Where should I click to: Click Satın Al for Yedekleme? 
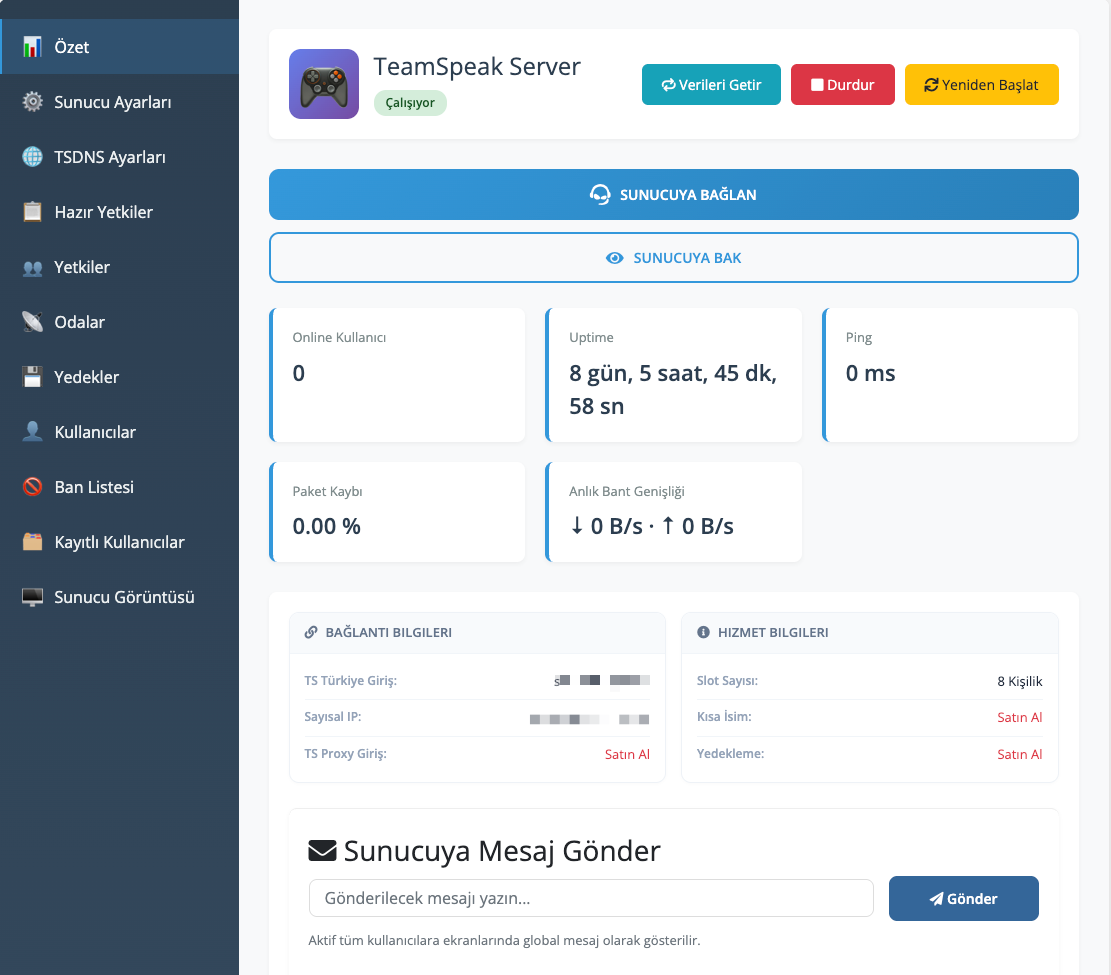coord(1020,754)
